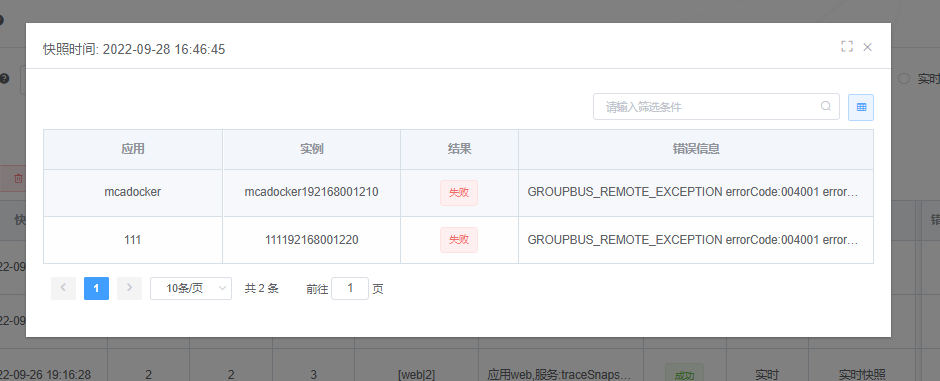Click the 失败 tag in row 111
Viewport: 940px width, 381px height.
[x=459, y=240]
